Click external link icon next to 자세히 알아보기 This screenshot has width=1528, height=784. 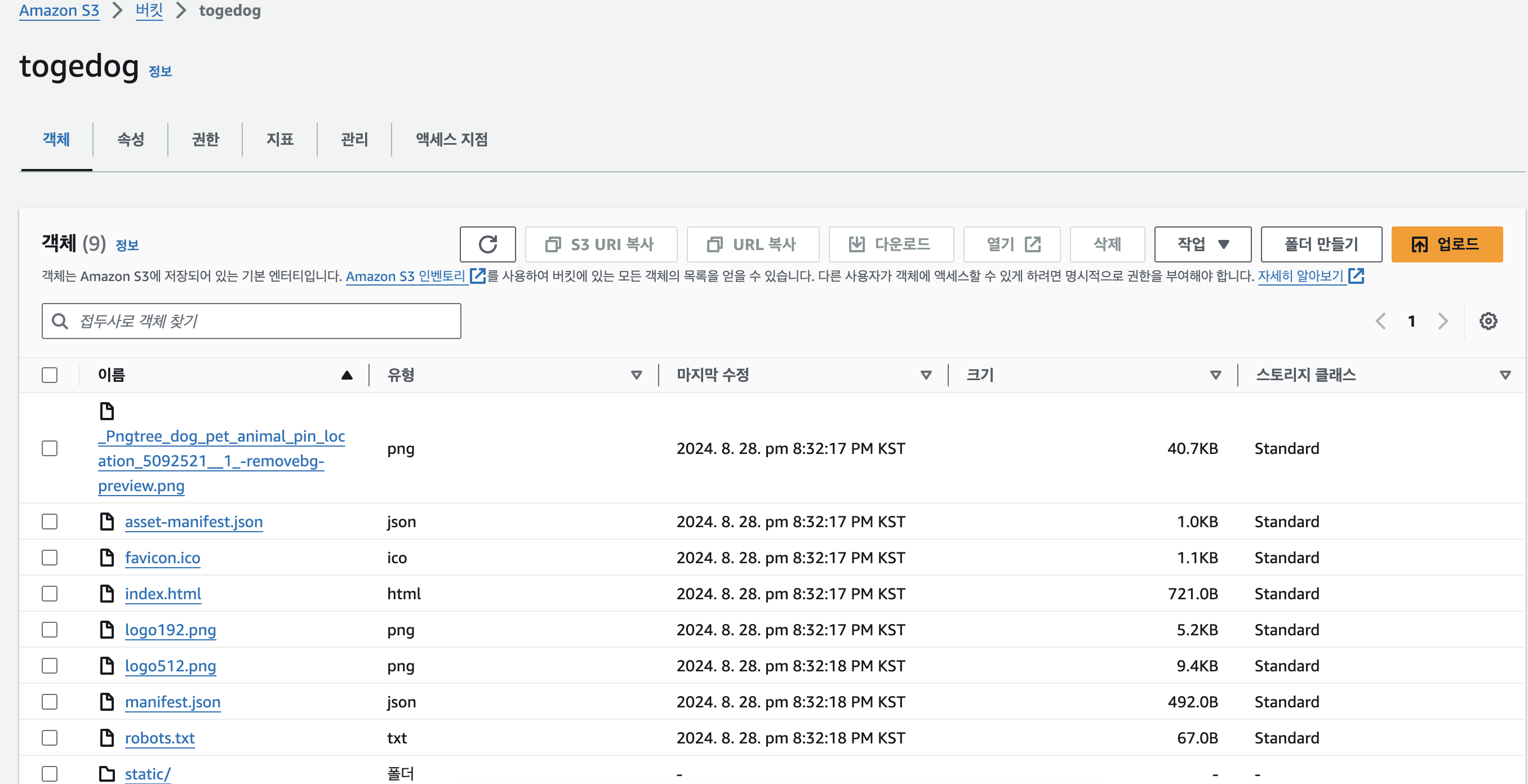click(x=1356, y=276)
